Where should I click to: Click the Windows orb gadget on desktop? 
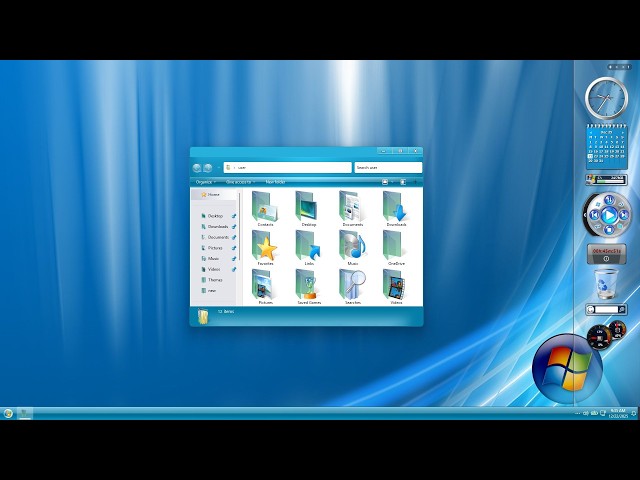click(x=567, y=369)
